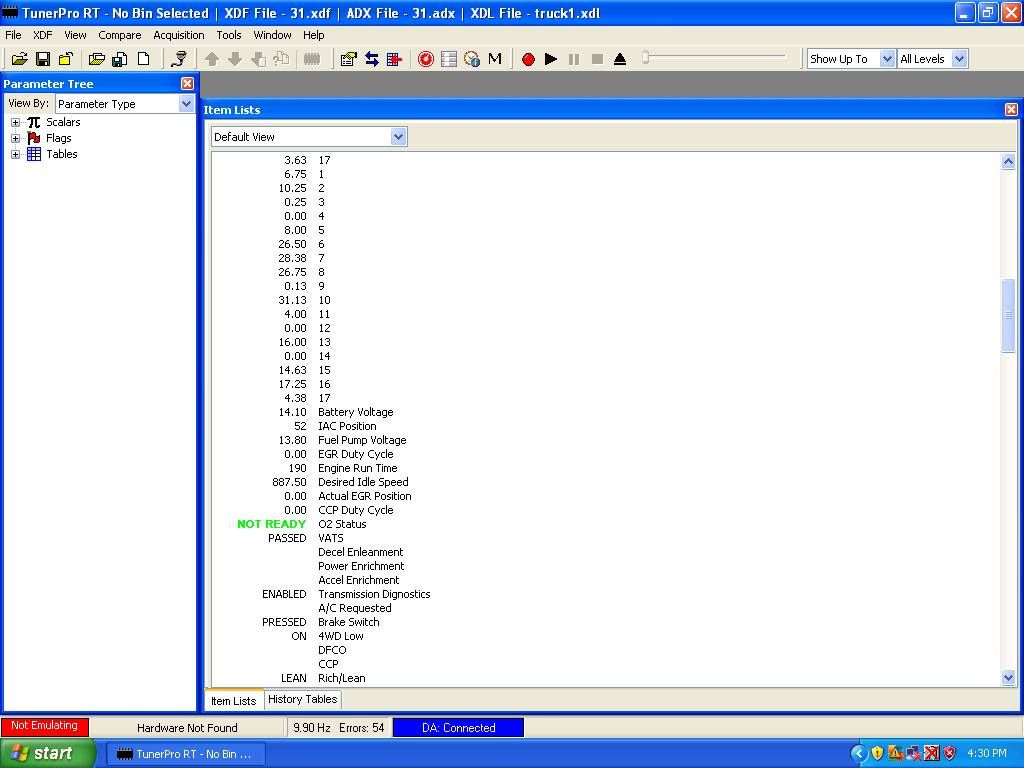The height and width of the screenshot is (768, 1024).
Task: Click the table list icon in the toolbar
Action: tap(449, 59)
